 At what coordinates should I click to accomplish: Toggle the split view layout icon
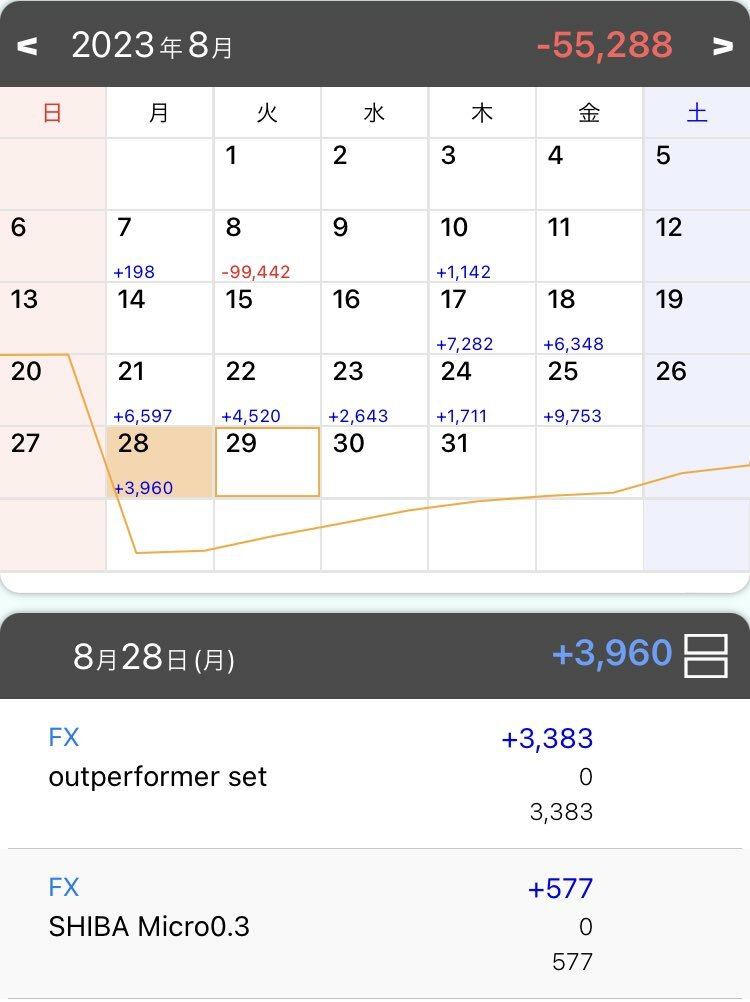pyautogui.click(x=705, y=656)
